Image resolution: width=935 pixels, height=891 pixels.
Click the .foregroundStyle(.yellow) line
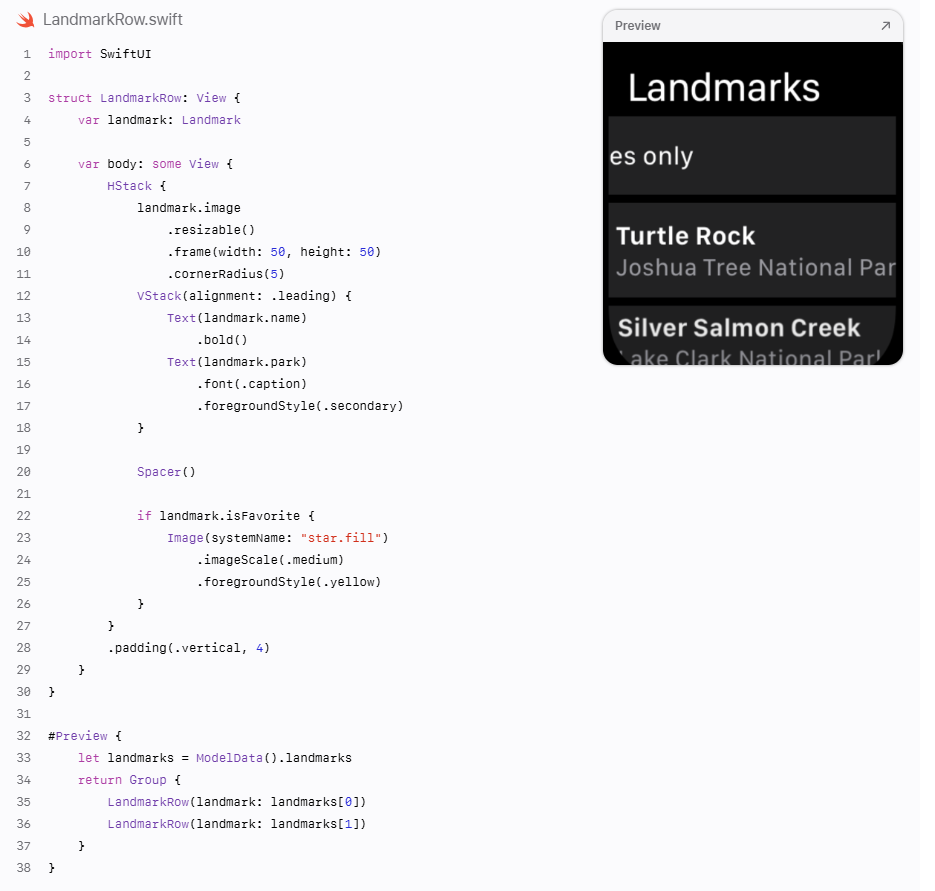pyautogui.click(x=289, y=582)
